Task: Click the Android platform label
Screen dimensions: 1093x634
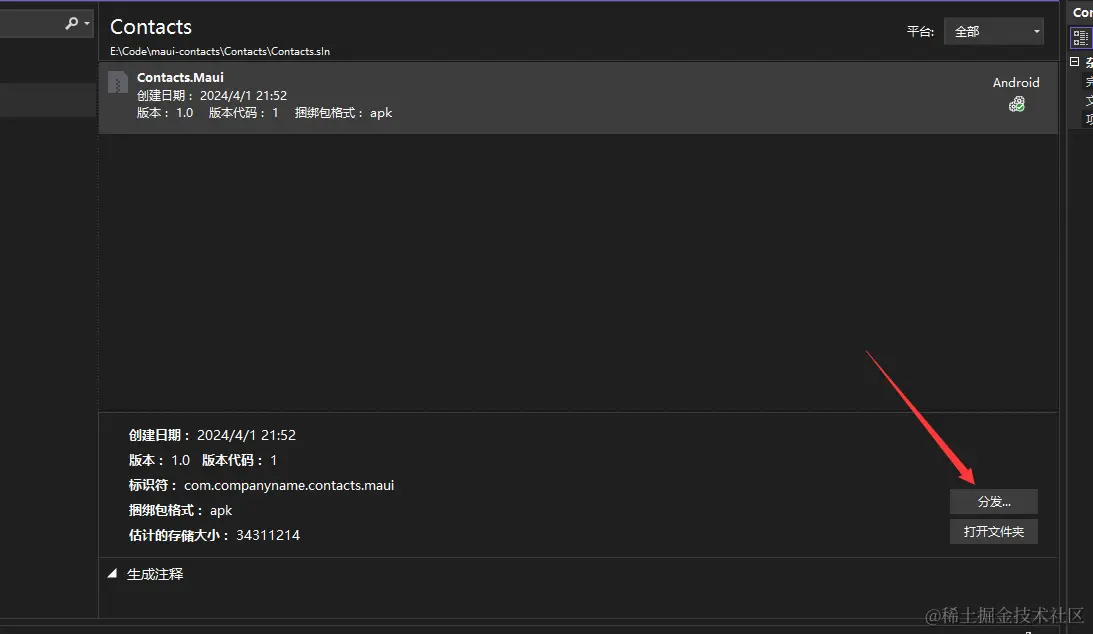Action: pyautogui.click(x=1016, y=83)
